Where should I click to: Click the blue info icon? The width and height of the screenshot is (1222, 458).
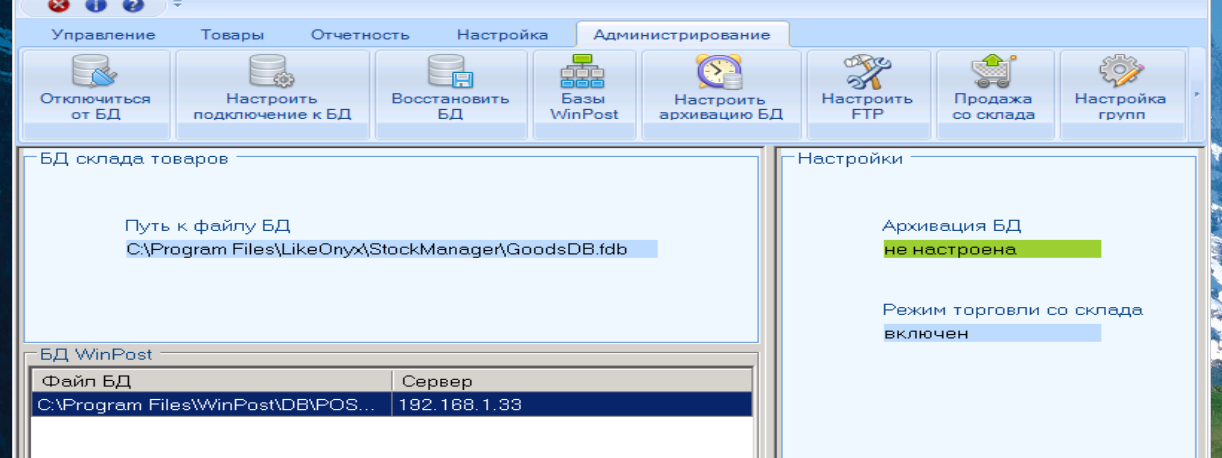[x=96, y=5]
